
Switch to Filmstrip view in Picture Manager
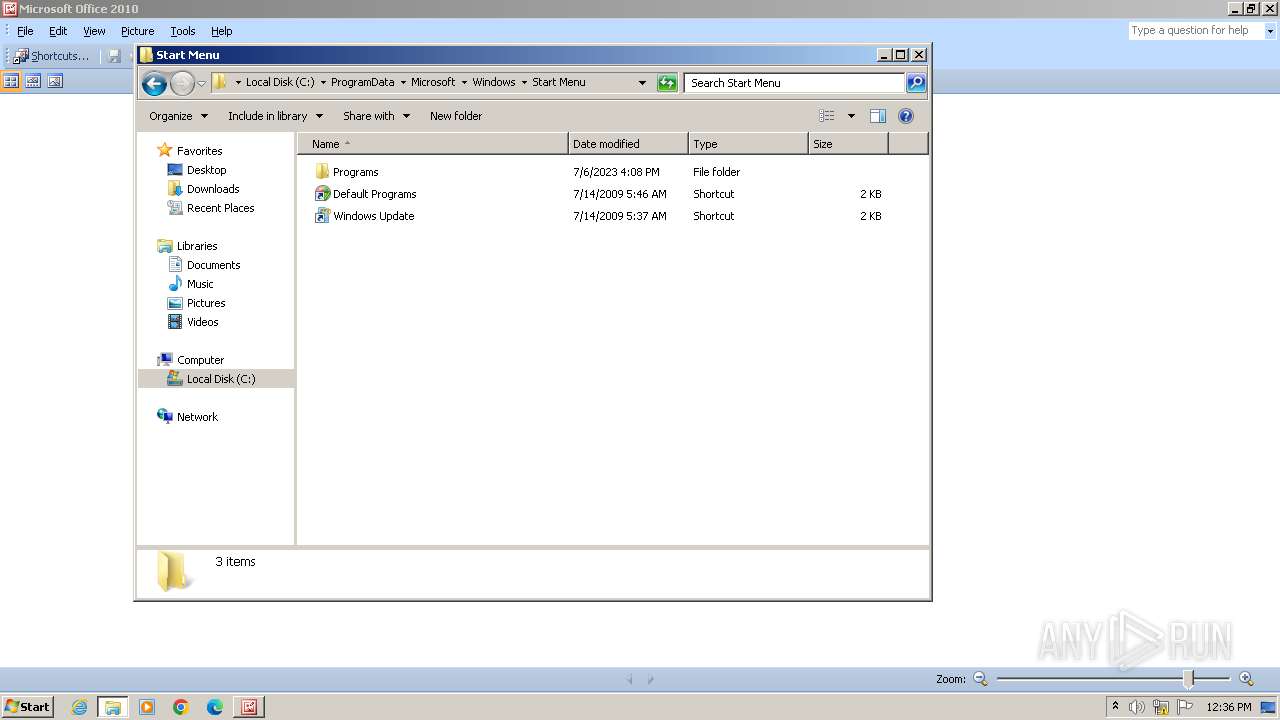point(33,81)
